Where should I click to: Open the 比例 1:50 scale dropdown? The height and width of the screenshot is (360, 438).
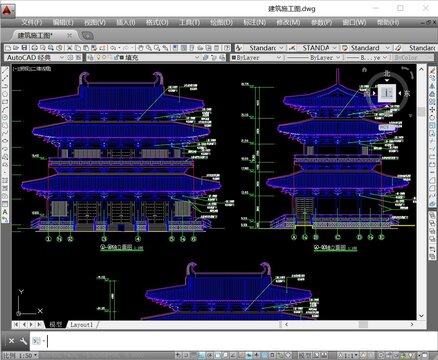tap(19, 355)
